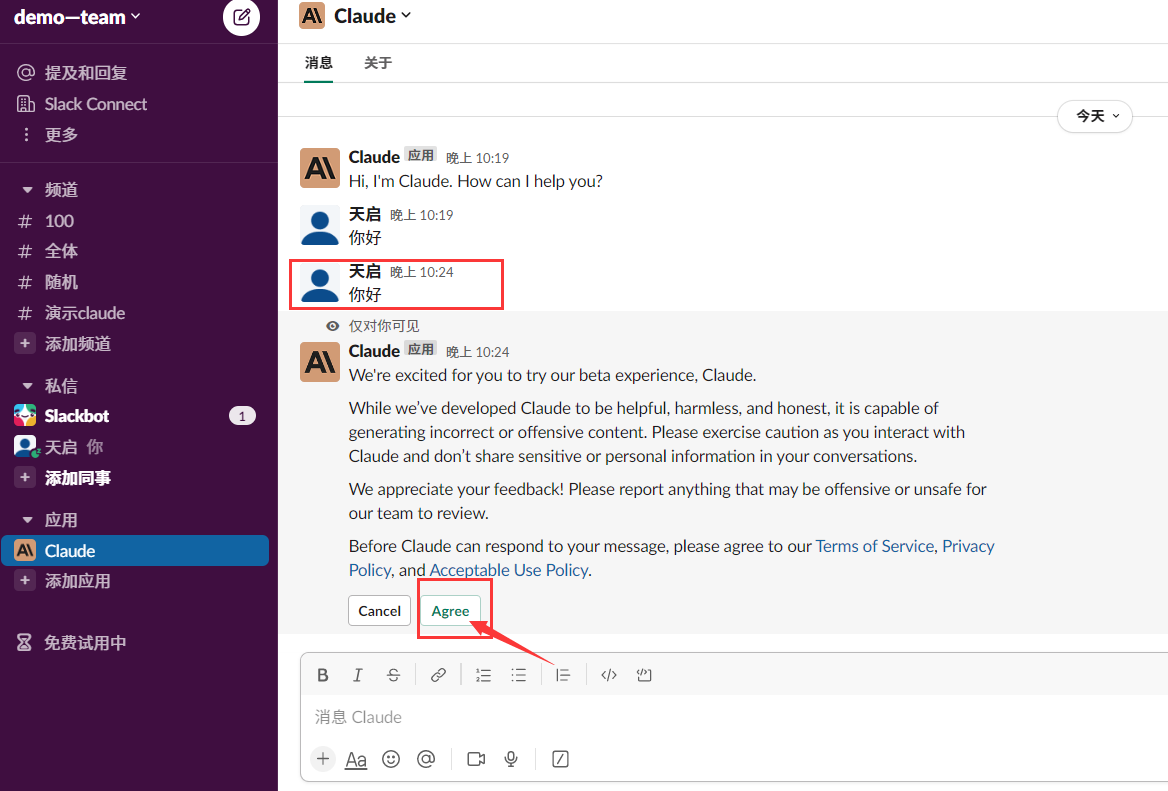Click the Slackbot unread badge
The height and width of the screenshot is (791, 1168).
242,416
